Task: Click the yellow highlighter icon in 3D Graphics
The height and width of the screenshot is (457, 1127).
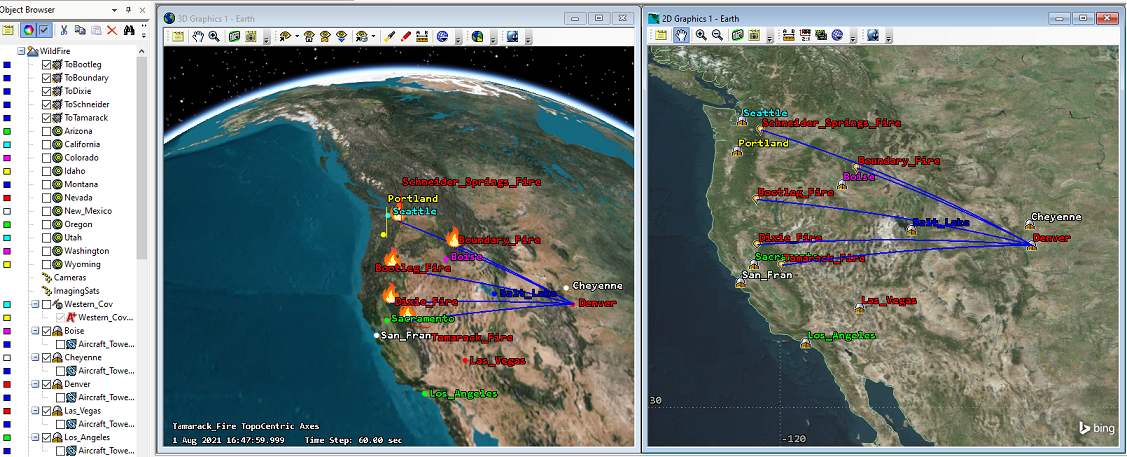Action: [390, 36]
